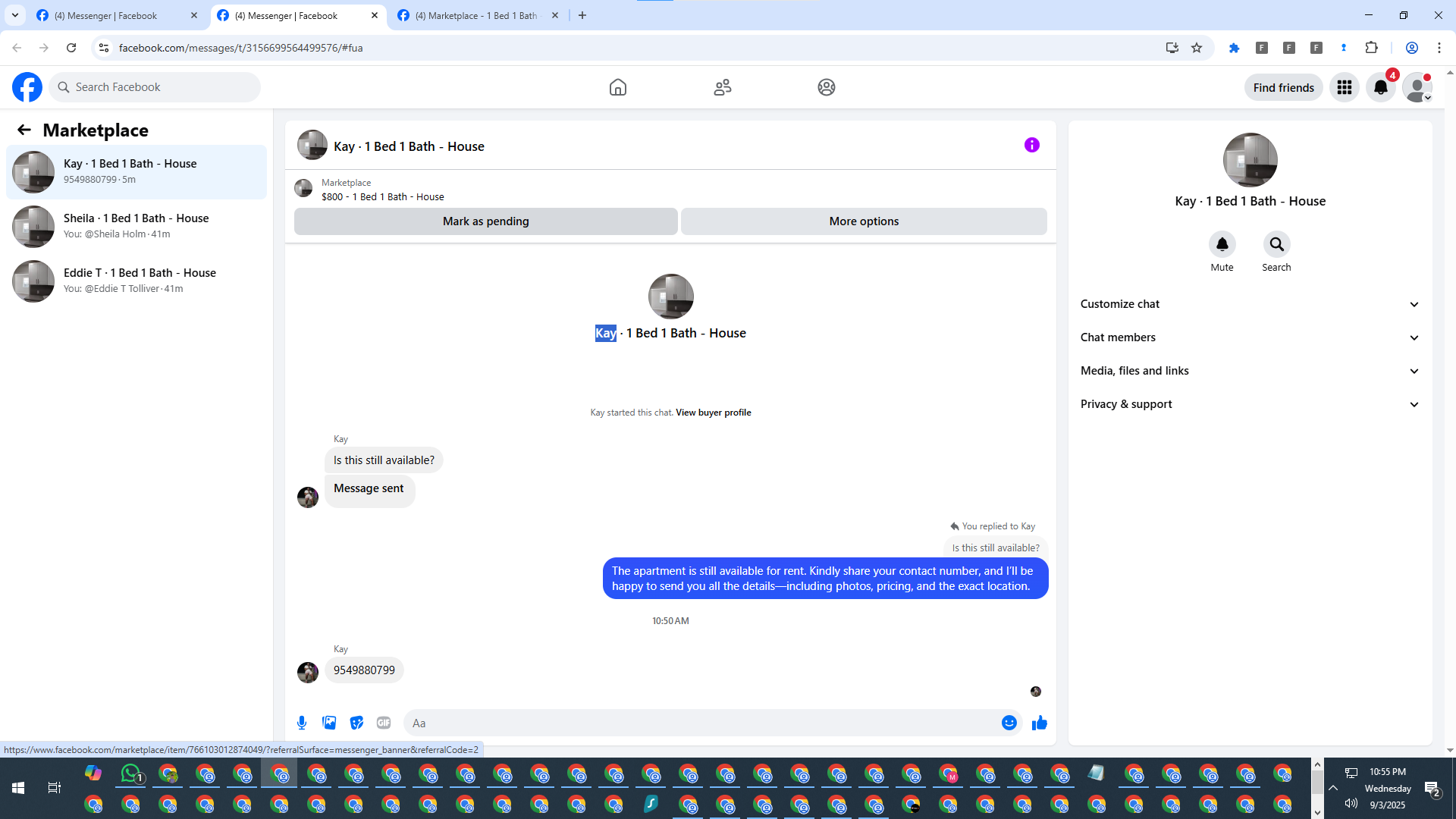The width and height of the screenshot is (1456, 819).
Task: Bookmark this tab with the star icon
Action: [x=1197, y=48]
